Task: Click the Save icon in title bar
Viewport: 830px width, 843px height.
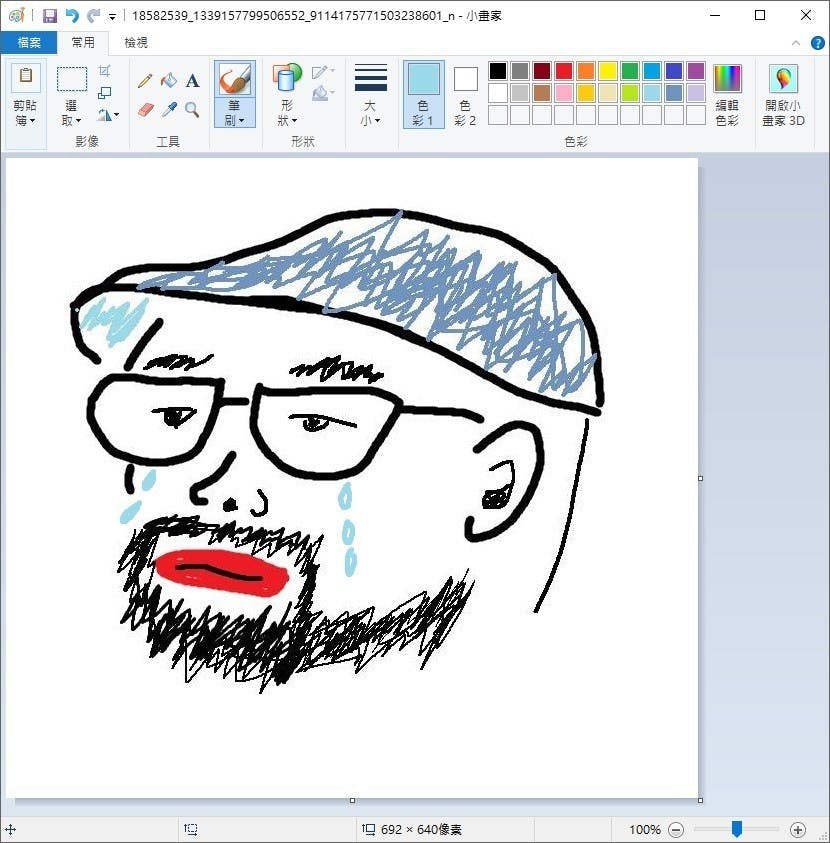Action: click(x=50, y=16)
